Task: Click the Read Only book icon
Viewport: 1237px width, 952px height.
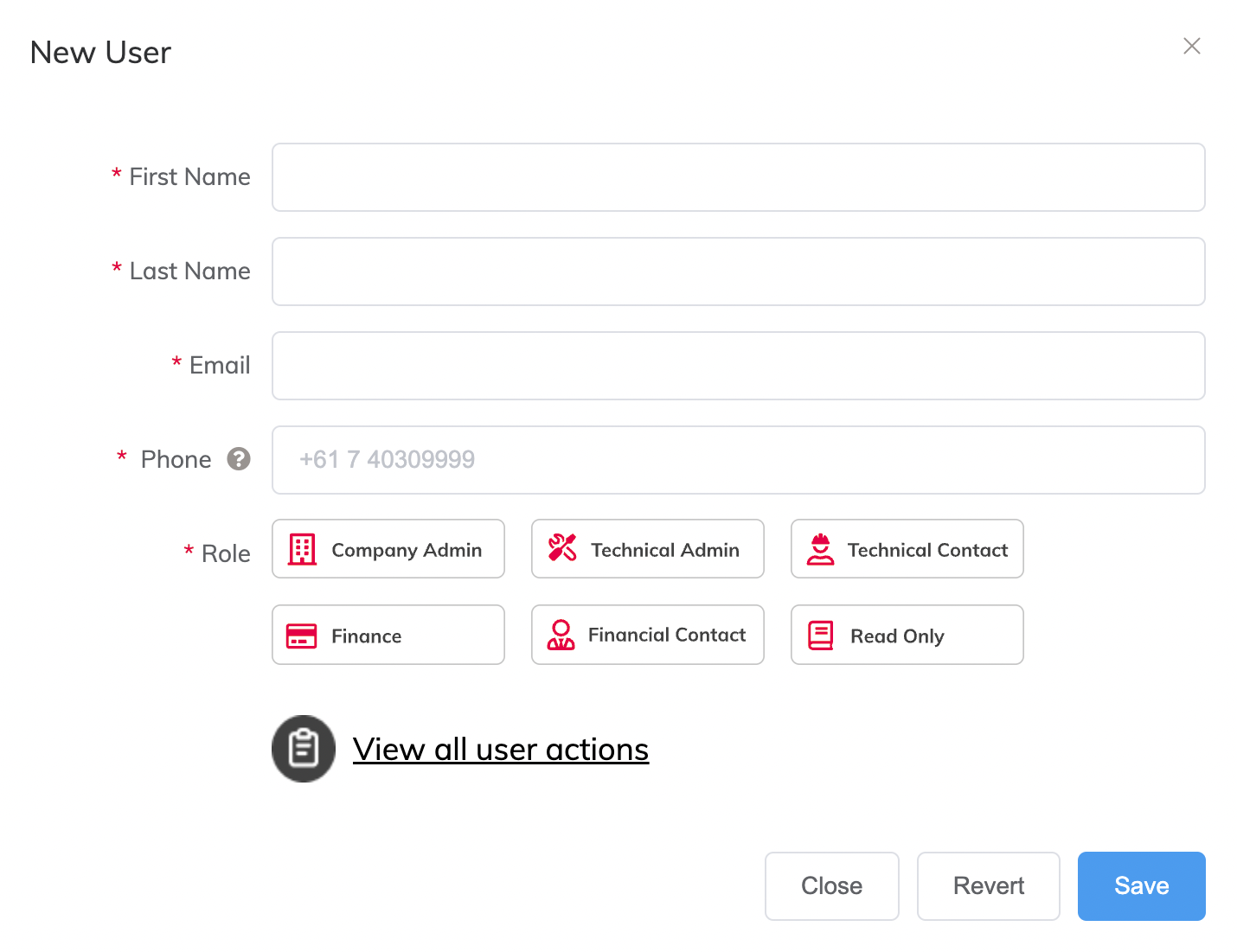Action: 820,635
